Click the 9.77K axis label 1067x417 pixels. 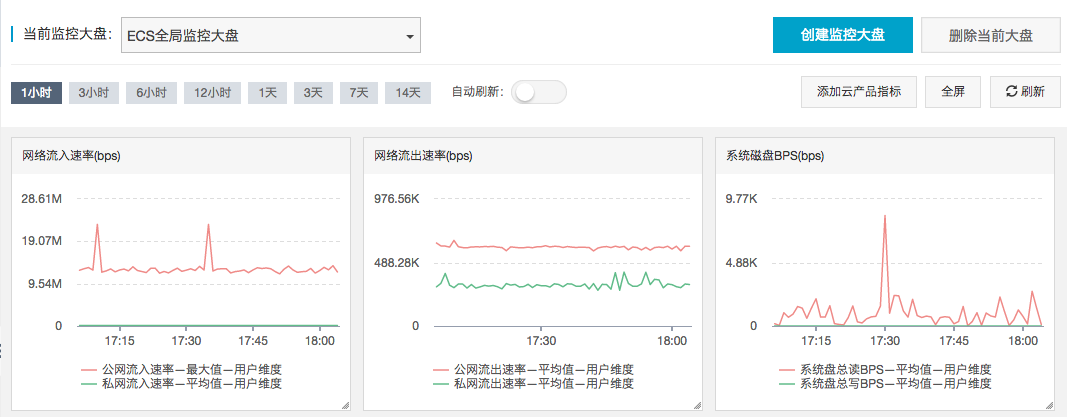coord(744,199)
